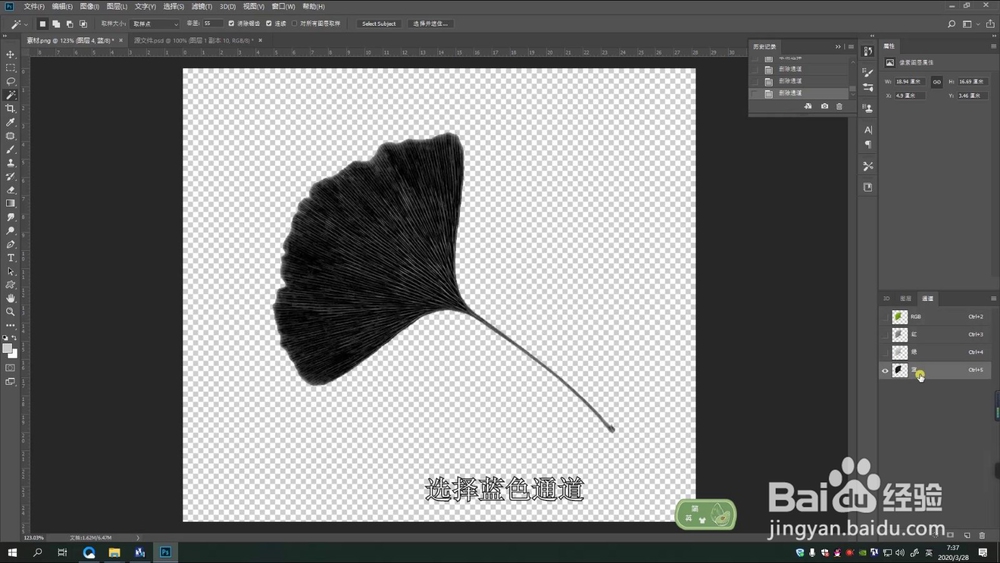The width and height of the screenshot is (1000, 563).
Task: Toggle the anti-alias checkbox (消除锯齿)
Action: coord(232,24)
